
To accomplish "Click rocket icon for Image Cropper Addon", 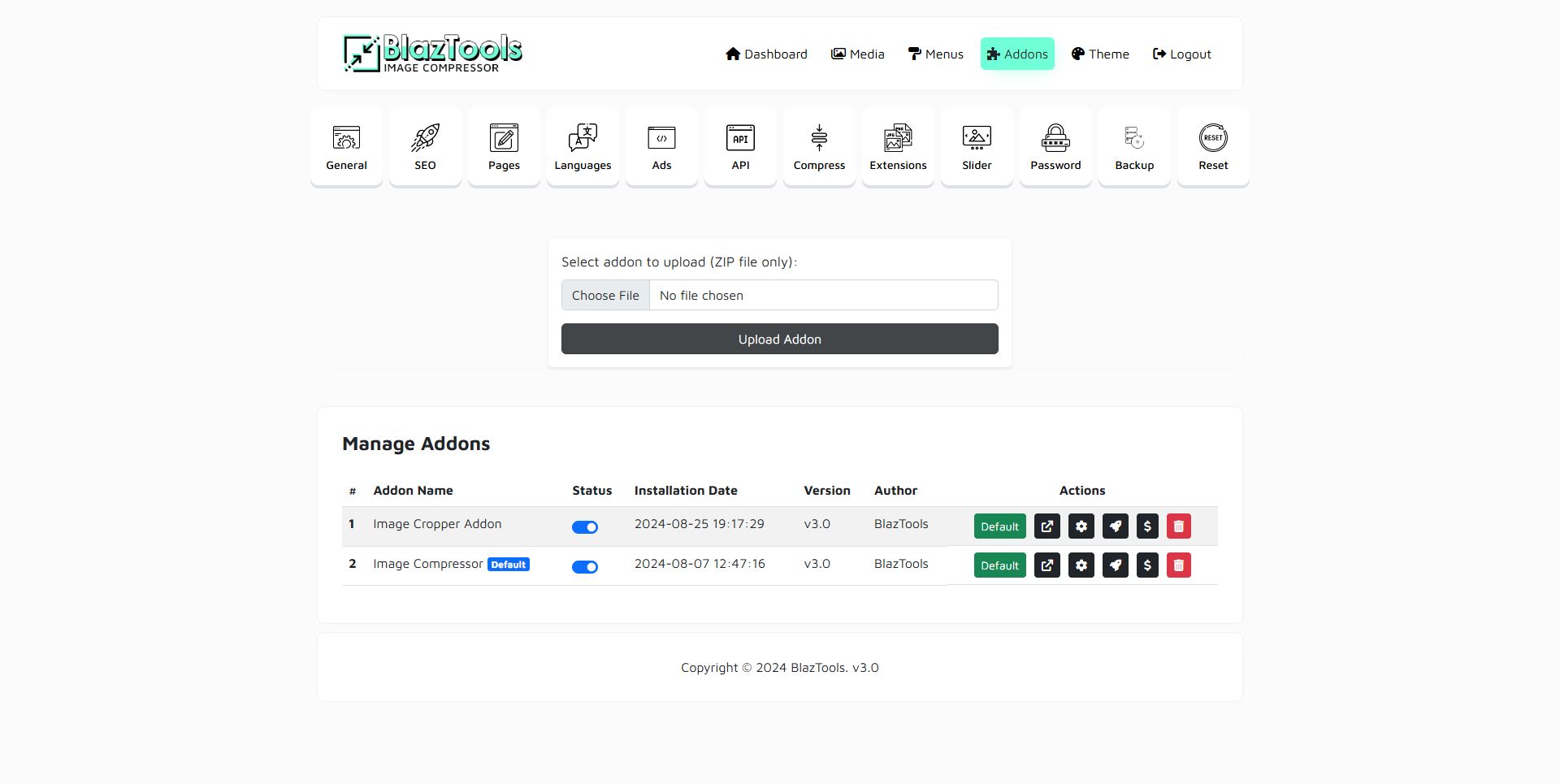I will pyautogui.click(x=1116, y=526).
